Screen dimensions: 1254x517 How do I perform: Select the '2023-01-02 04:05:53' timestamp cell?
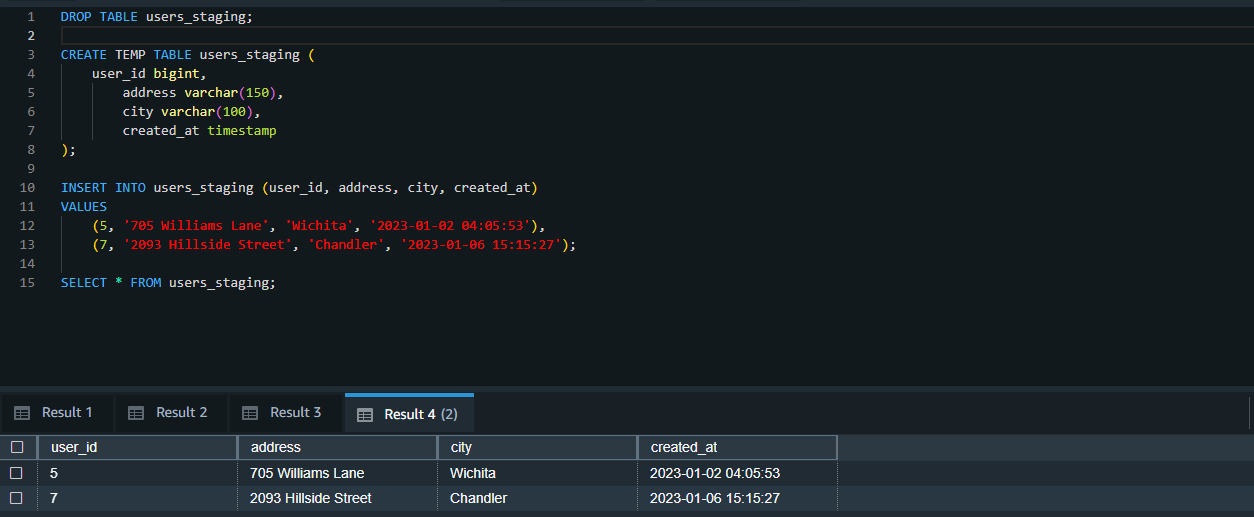[x=715, y=473]
